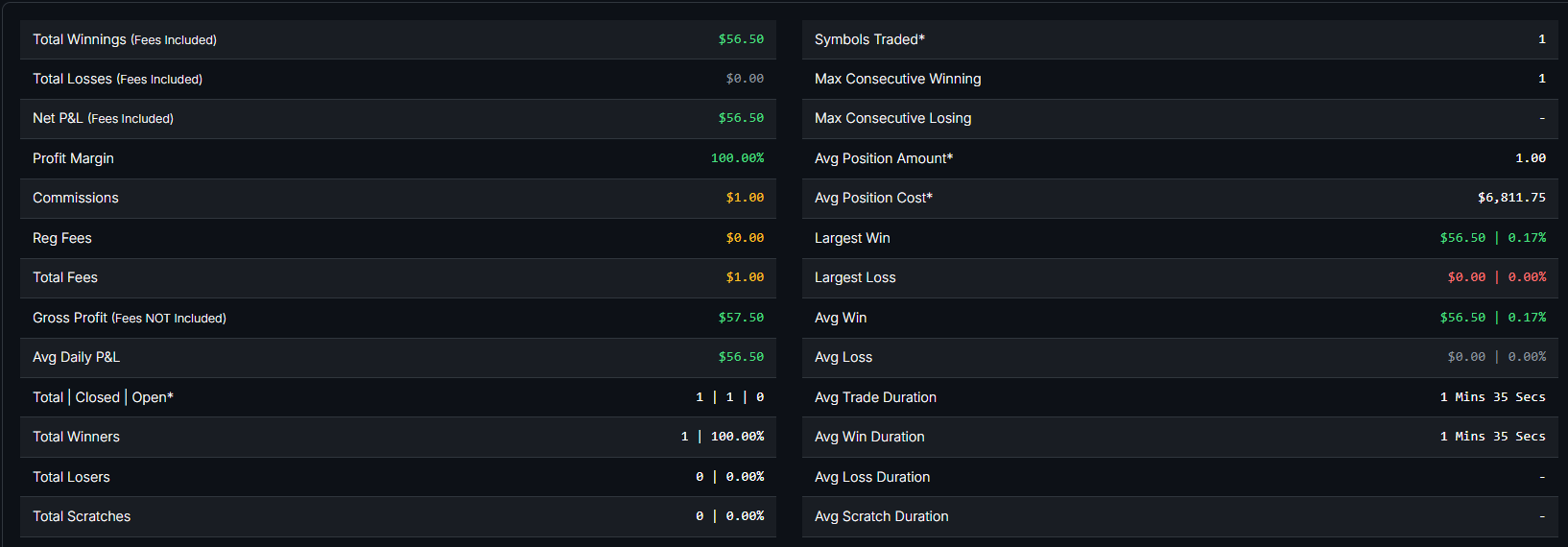Select the Total Scratches label
Image resolution: width=1568 pixels, height=547 pixels.
82,516
